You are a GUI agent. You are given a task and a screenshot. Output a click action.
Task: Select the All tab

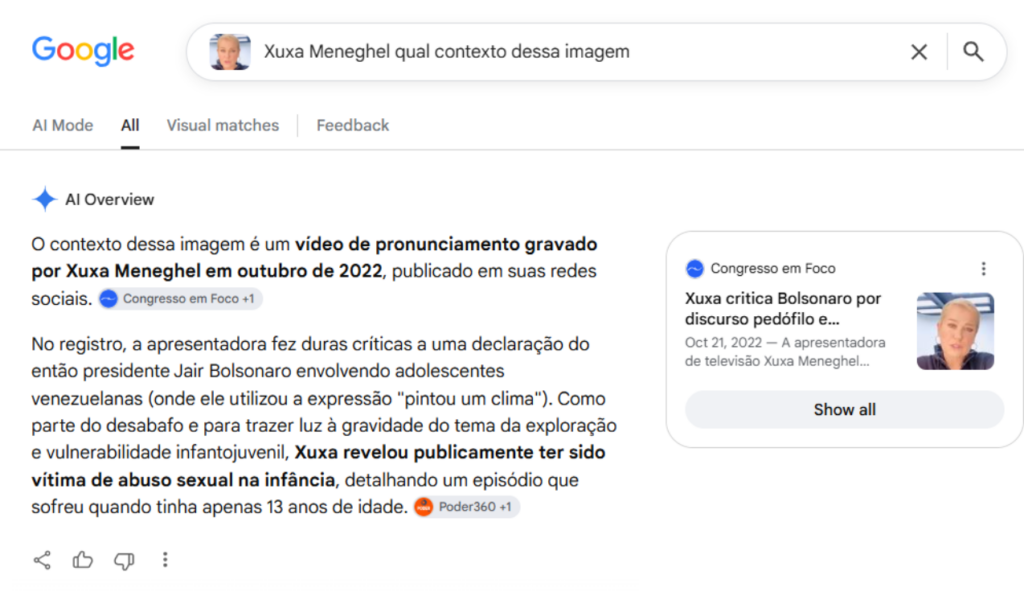130,125
